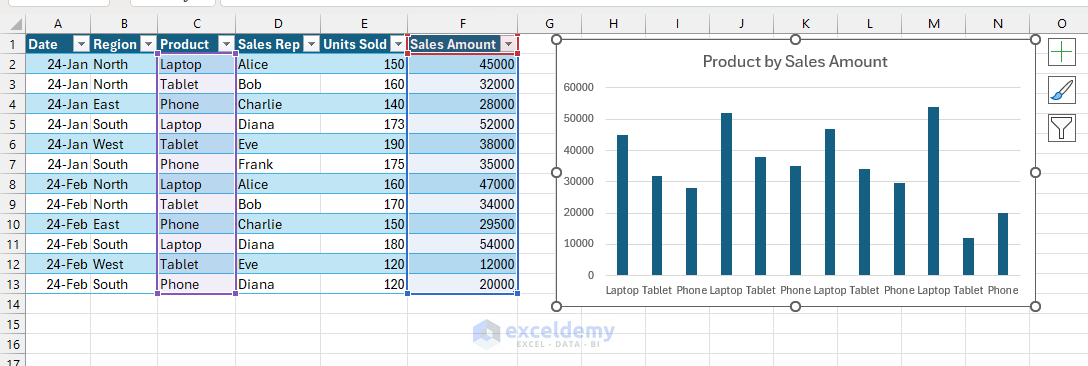Open the Date column filter dropdown

point(82,44)
